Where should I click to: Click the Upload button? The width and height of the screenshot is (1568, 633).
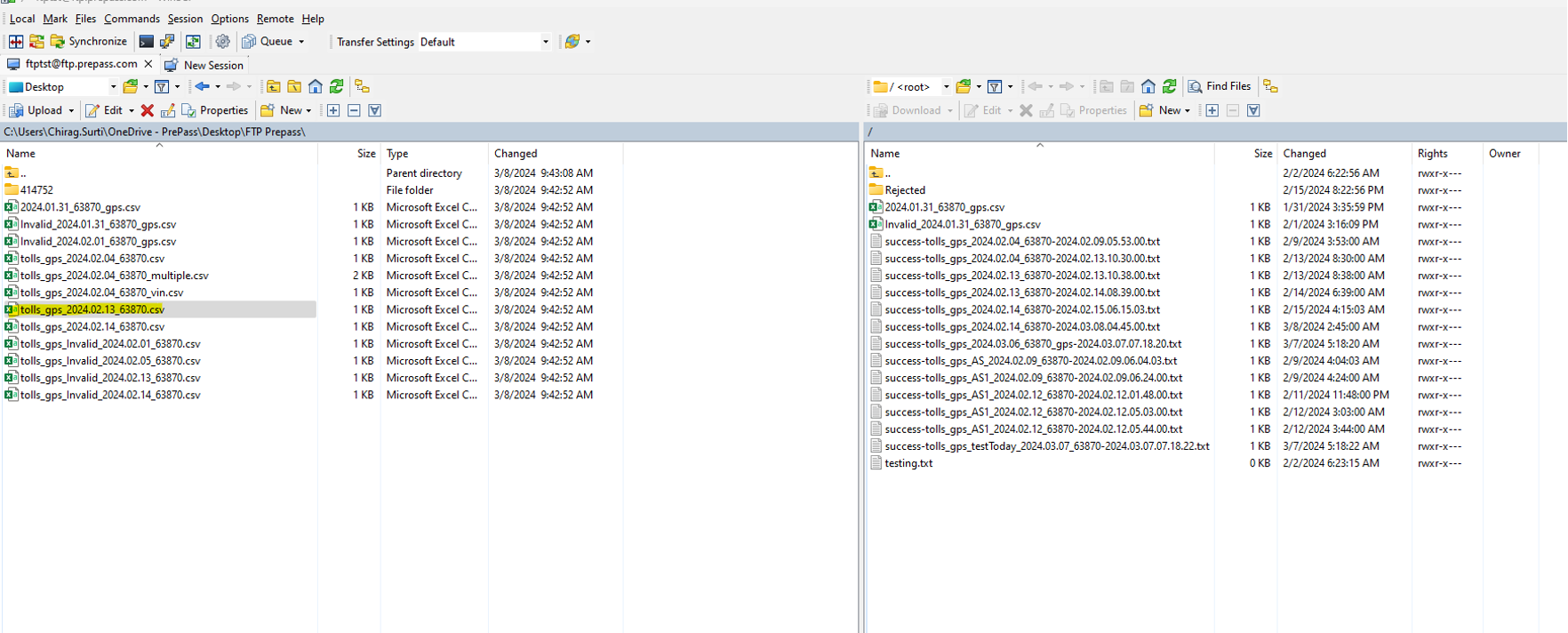coord(44,110)
